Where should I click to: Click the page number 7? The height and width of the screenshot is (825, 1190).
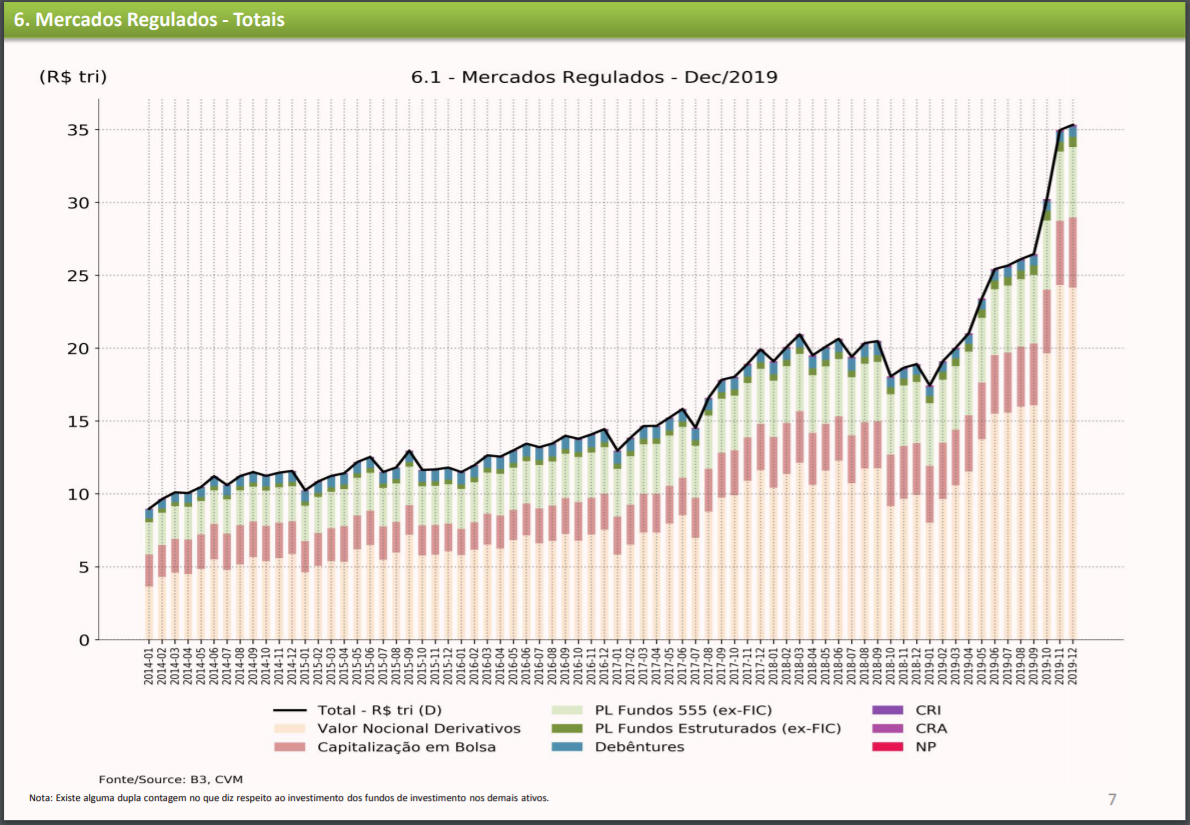(x=1110, y=799)
